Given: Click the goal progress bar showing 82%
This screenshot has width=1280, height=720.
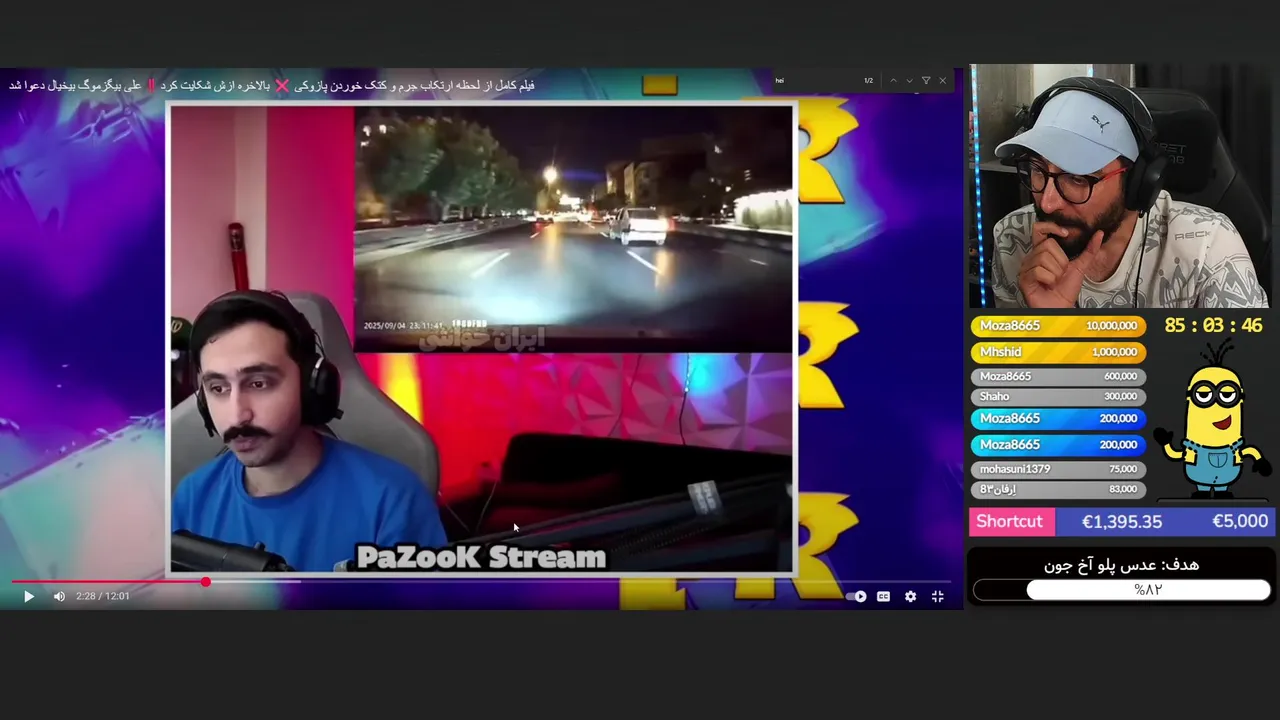Looking at the screenshot, I should [1121, 590].
